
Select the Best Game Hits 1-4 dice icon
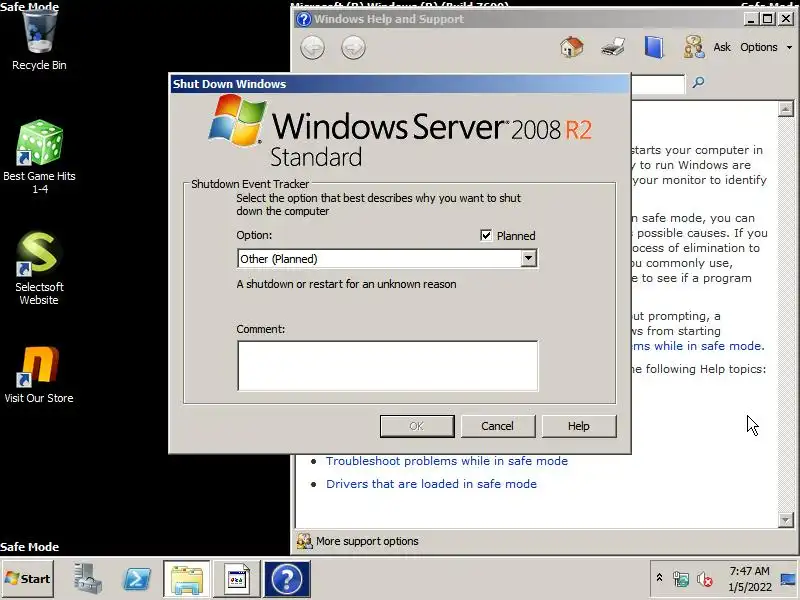coord(39,143)
